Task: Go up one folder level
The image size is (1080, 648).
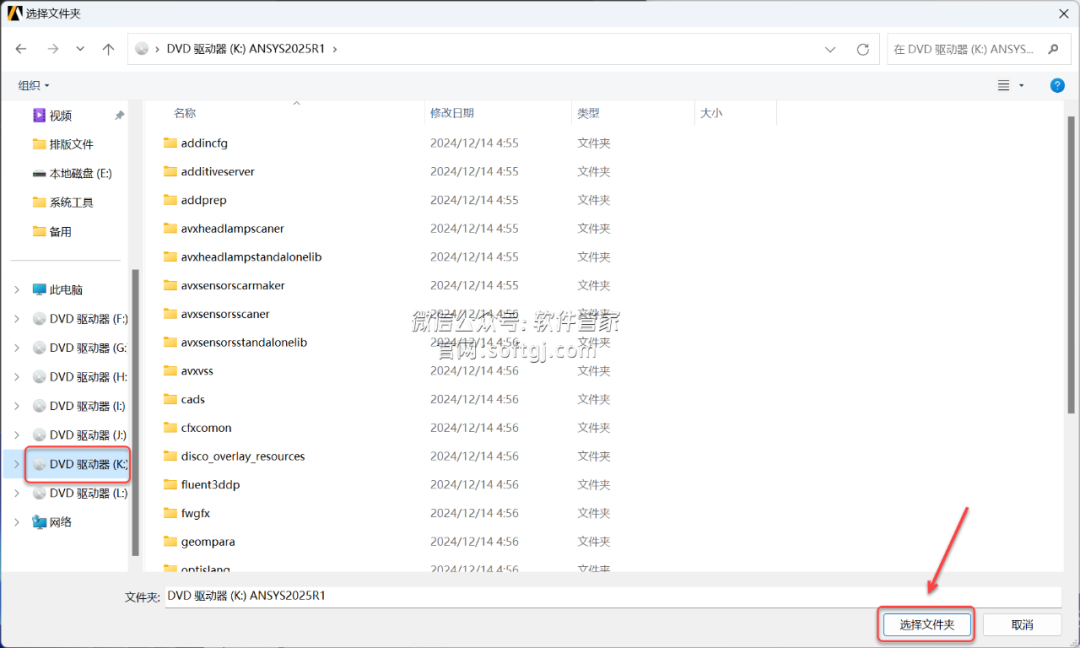Action: [x=108, y=49]
